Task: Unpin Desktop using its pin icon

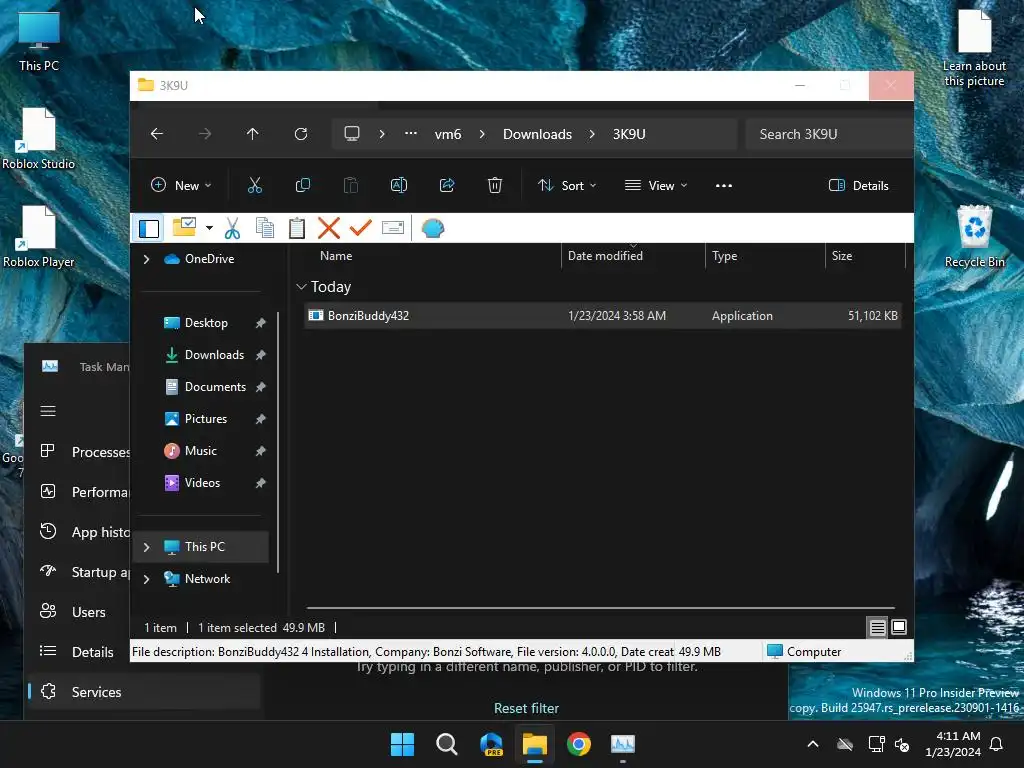Action: 261,323
